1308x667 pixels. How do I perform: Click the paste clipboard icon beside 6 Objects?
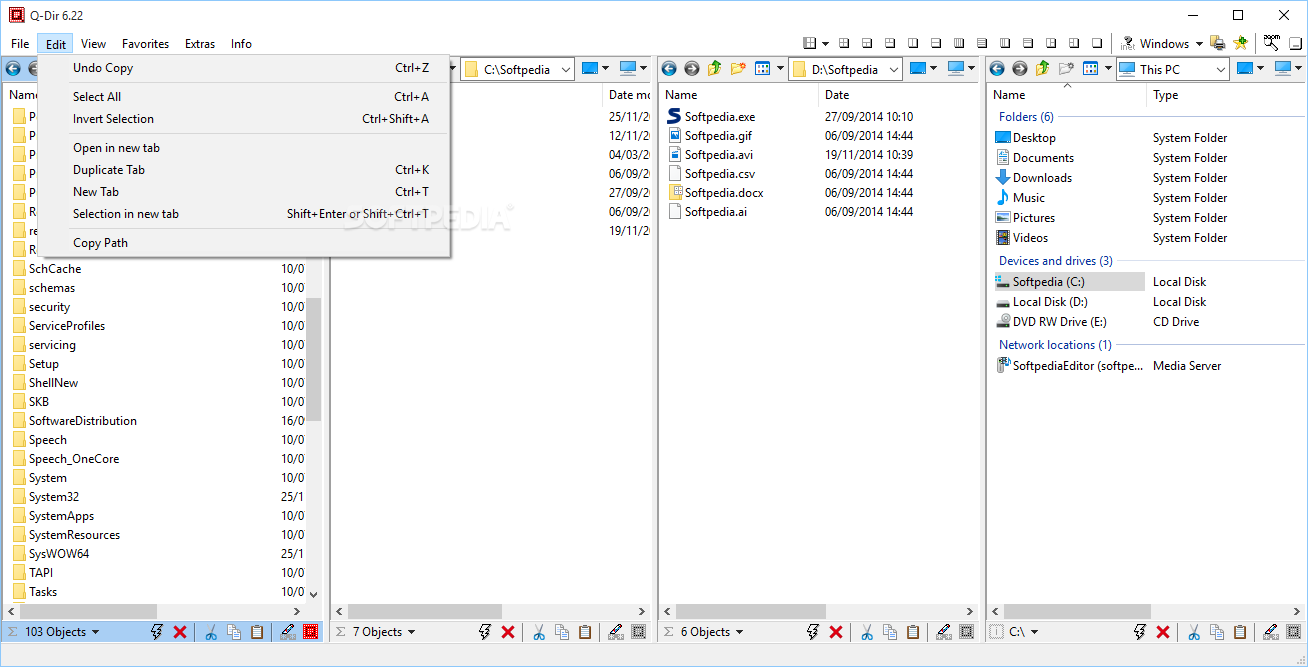(913, 632)
